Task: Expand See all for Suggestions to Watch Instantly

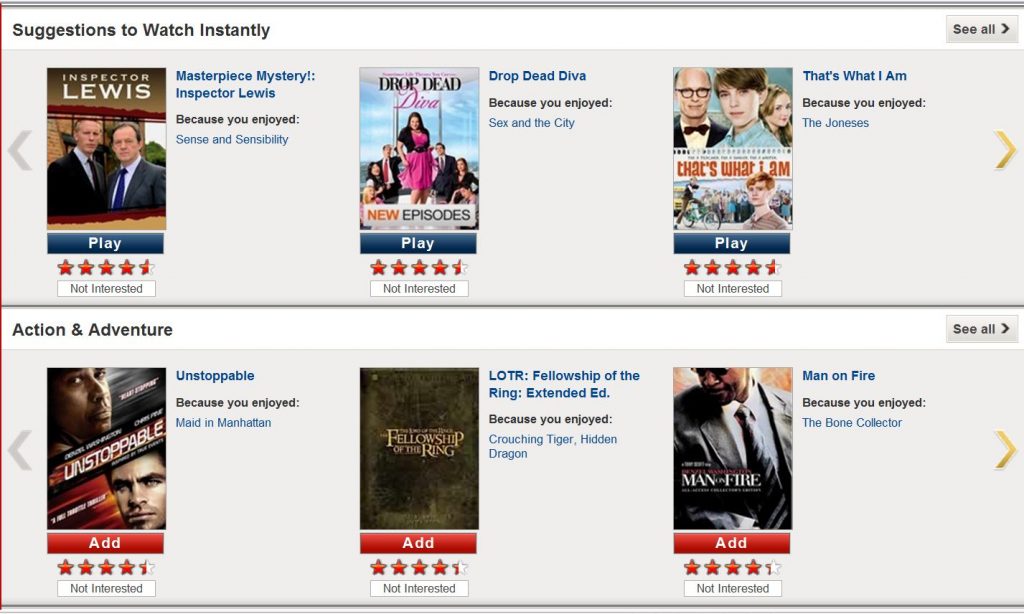Action: (x=981, y=29)
